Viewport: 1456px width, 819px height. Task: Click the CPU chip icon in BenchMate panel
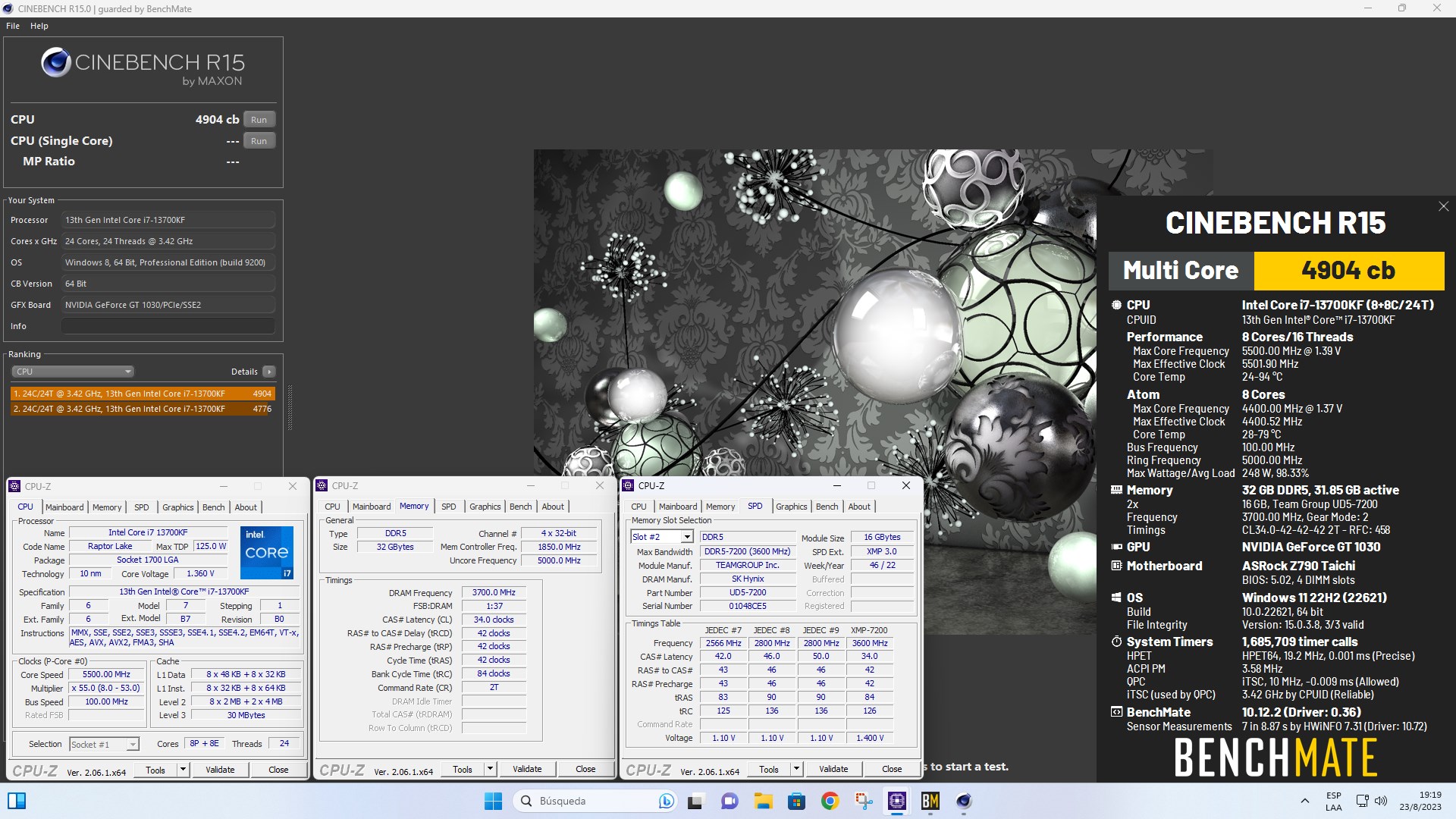click(1116, 305)
